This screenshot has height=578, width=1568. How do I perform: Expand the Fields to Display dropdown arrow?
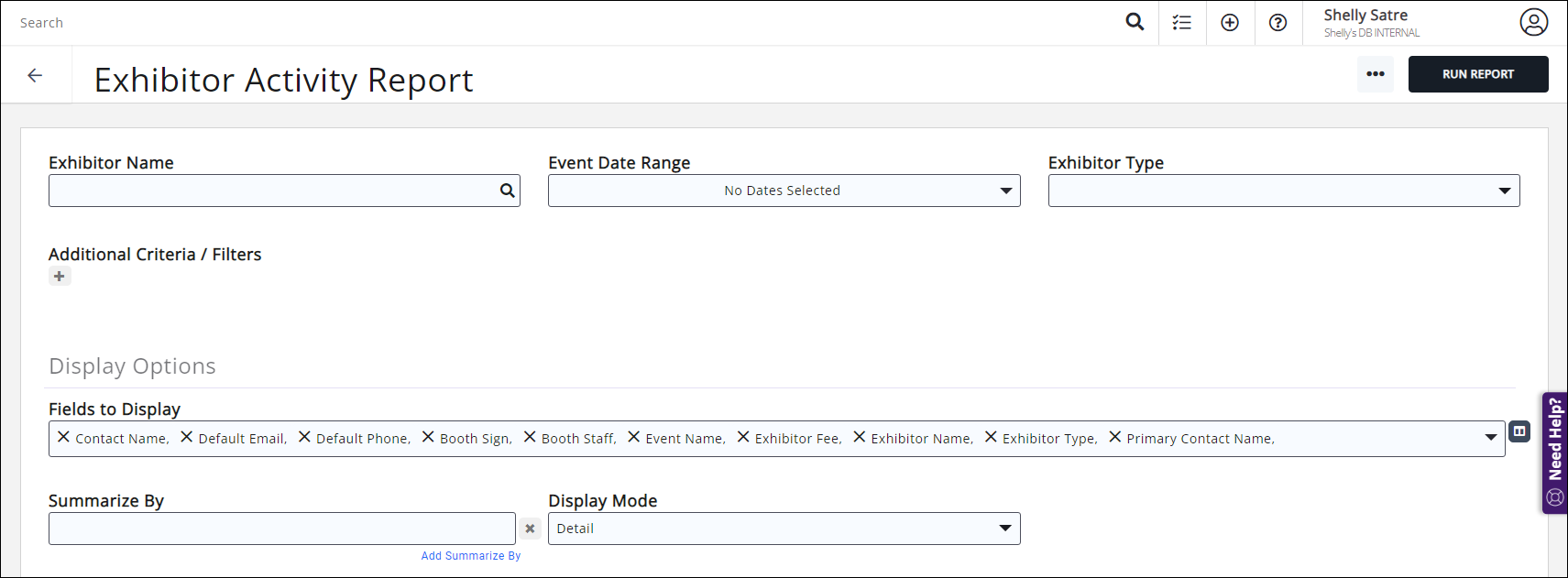pos(1490,438)
